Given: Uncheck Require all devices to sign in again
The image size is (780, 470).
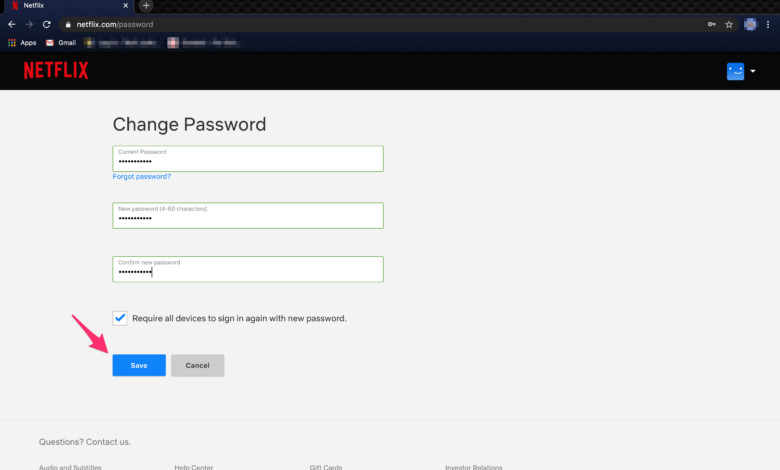Looking at the screenshot, I should [x=120, y=318].
